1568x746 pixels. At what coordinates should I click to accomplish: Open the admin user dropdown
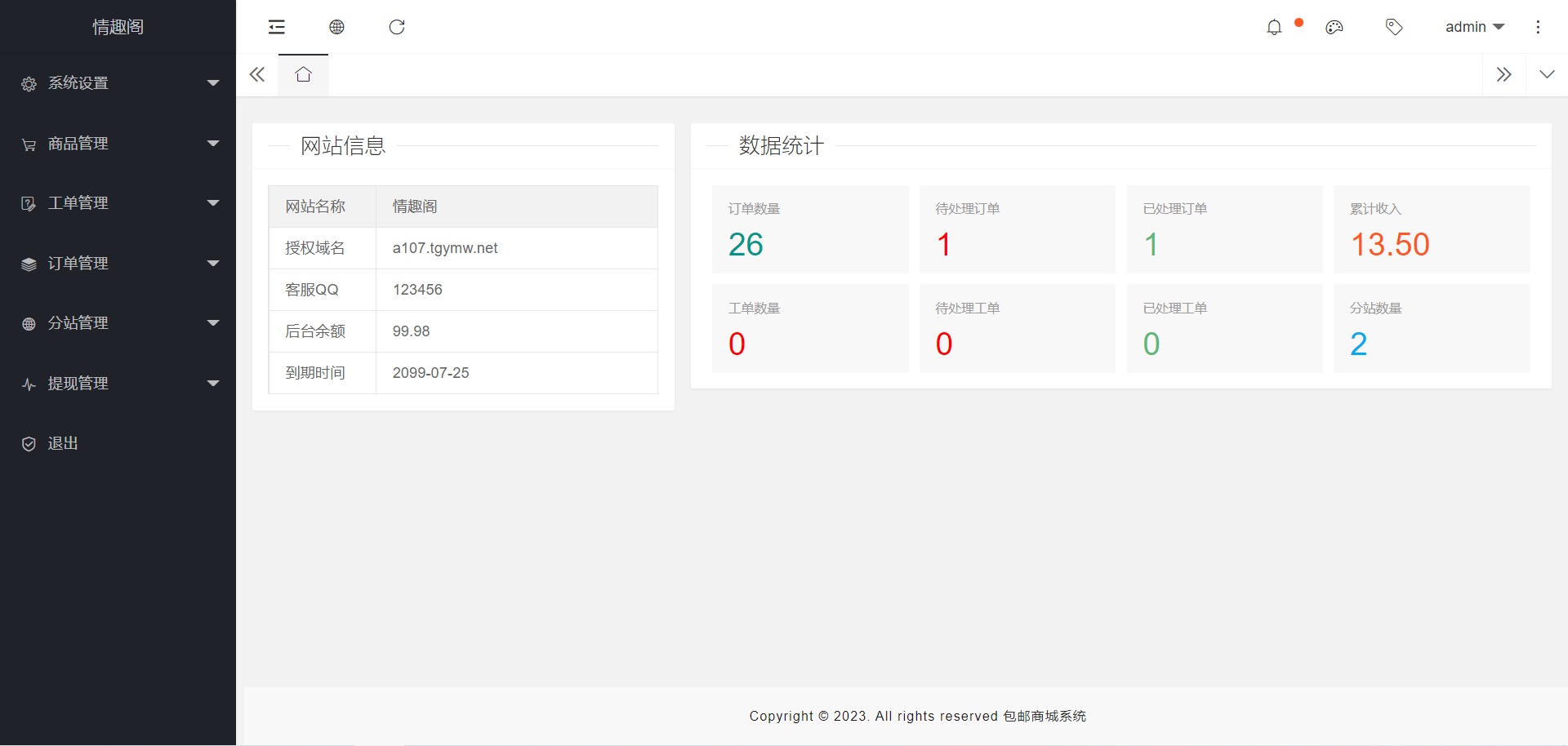1474,27
